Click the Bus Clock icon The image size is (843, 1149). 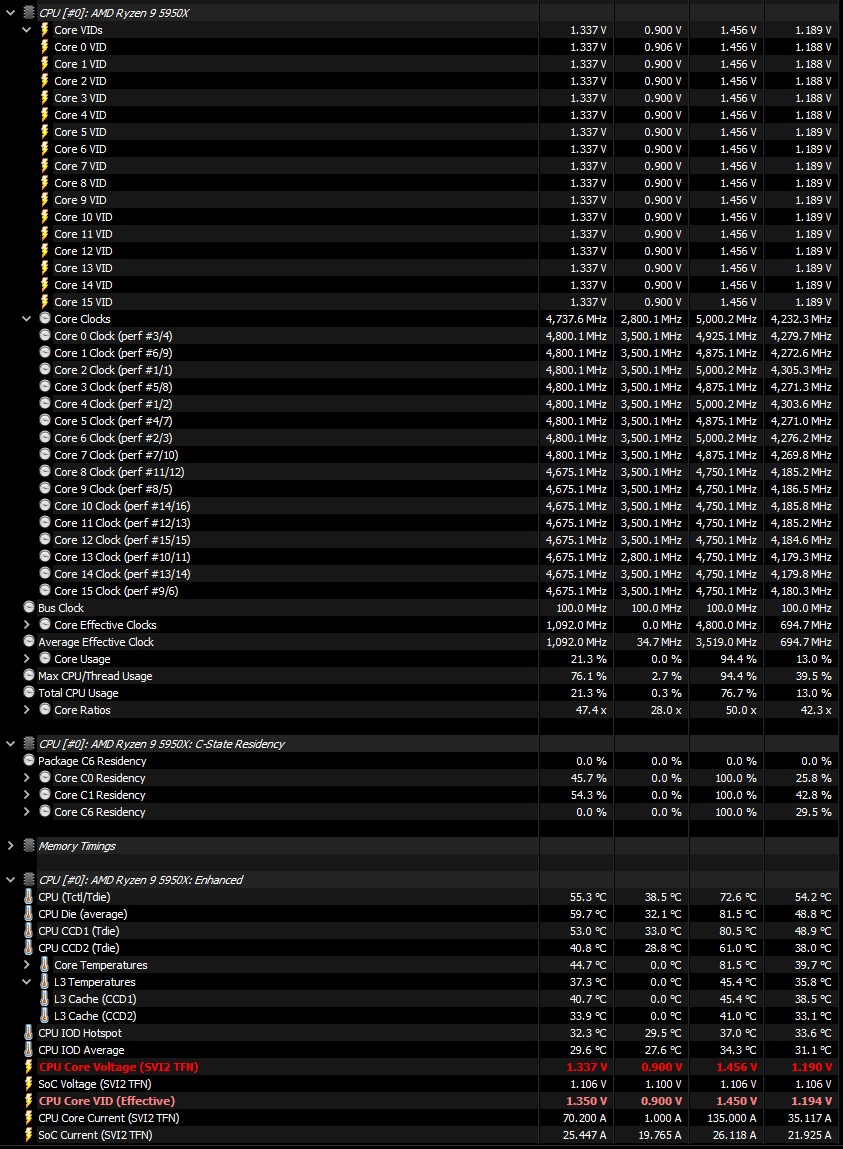29,607
